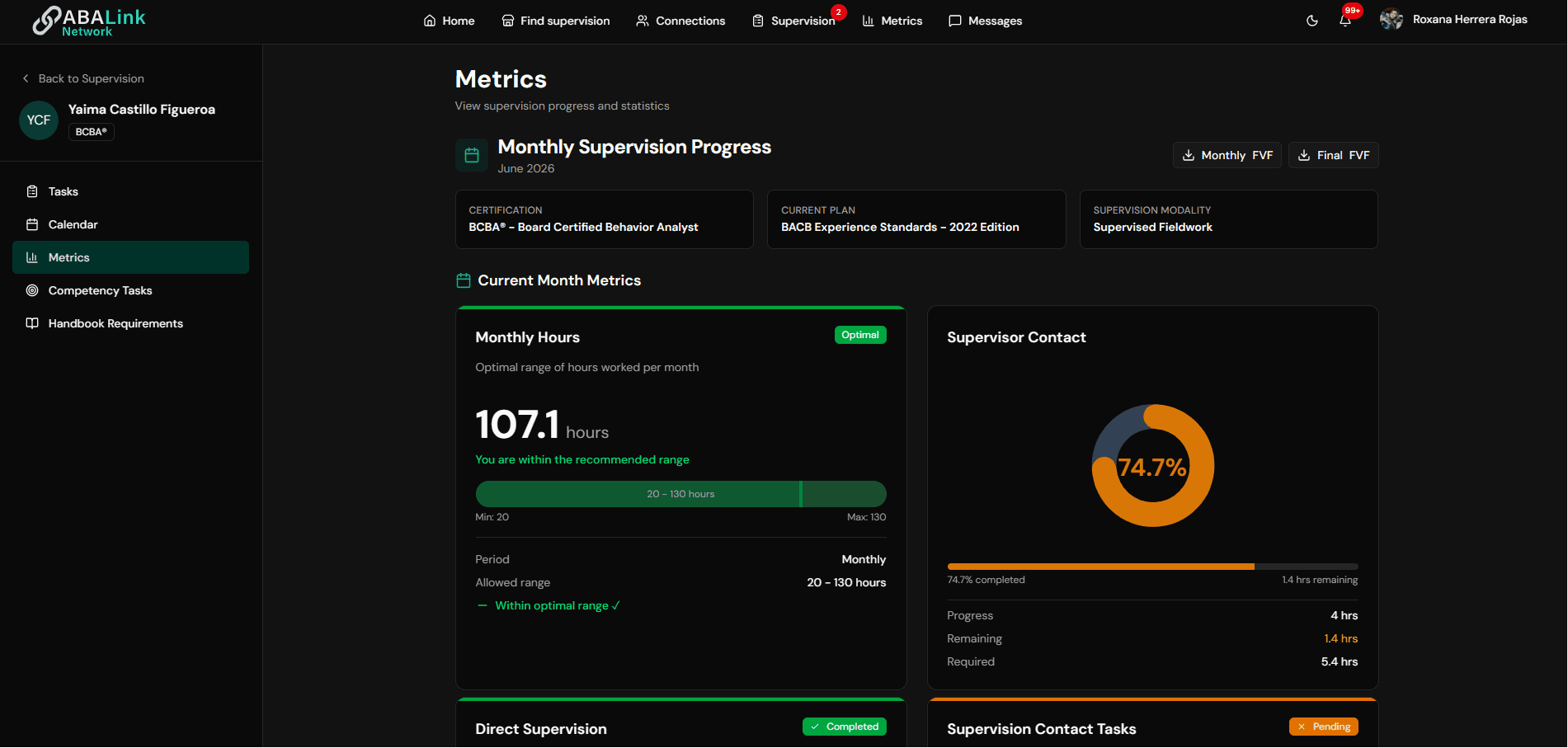The width and height of the screenshot is (1568, 748).
Task: Open Messages in top navigation
Action: 985,21
